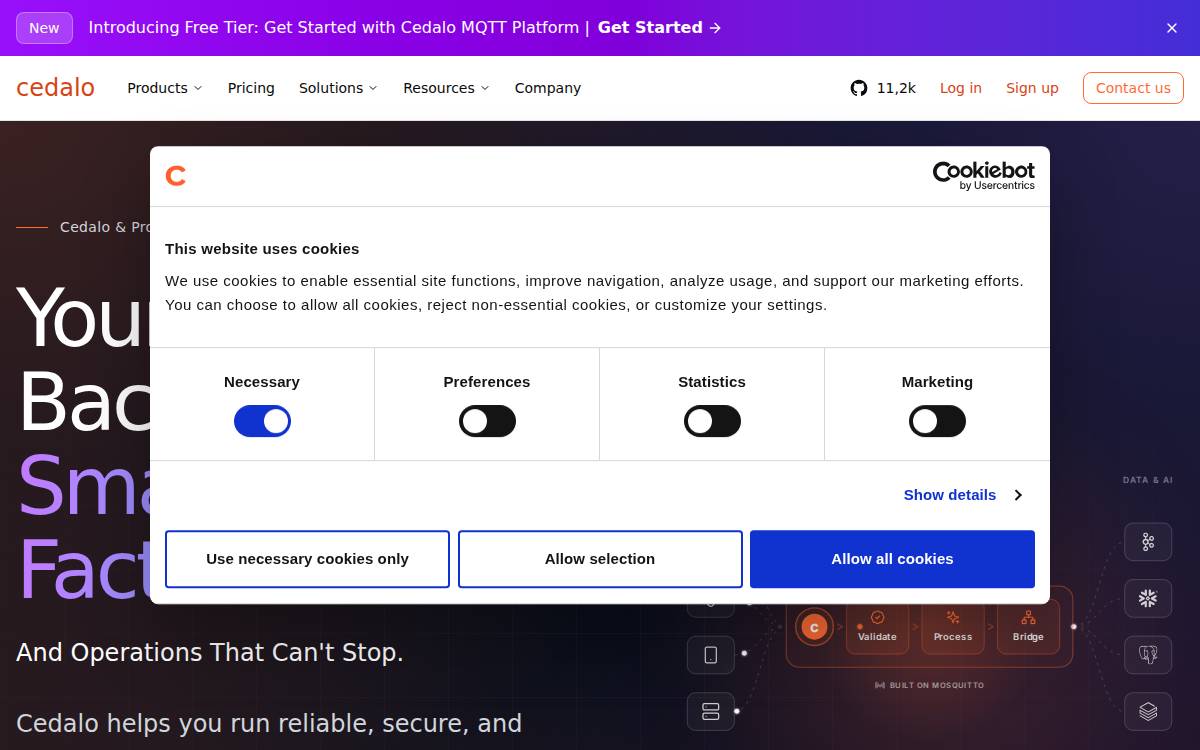The image size is (1200, 750).
Task: Click the New badge in the banner
Action: (x=44, y=28)
